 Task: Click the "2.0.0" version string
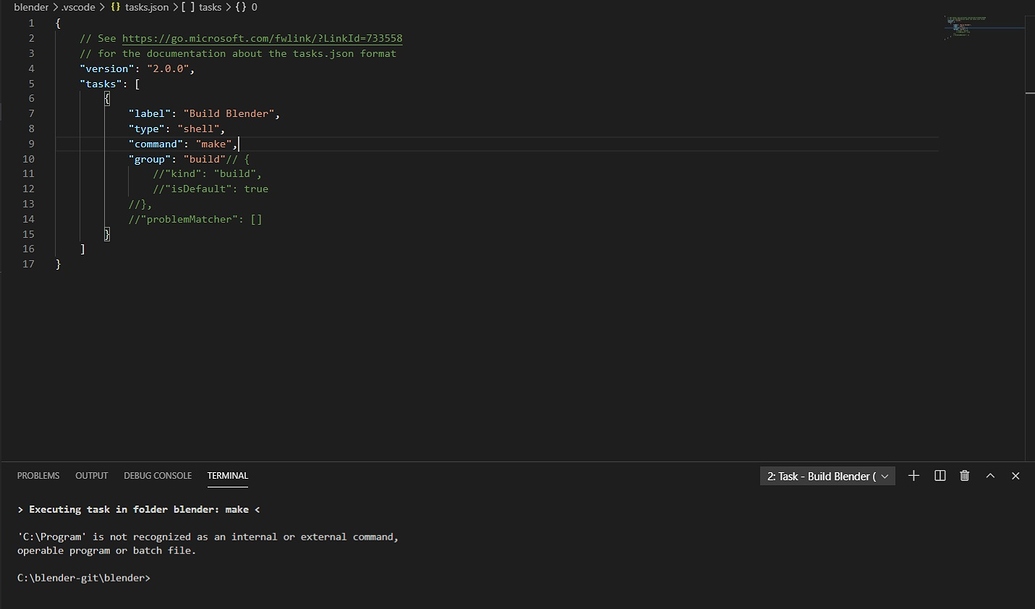coord(168,69)
